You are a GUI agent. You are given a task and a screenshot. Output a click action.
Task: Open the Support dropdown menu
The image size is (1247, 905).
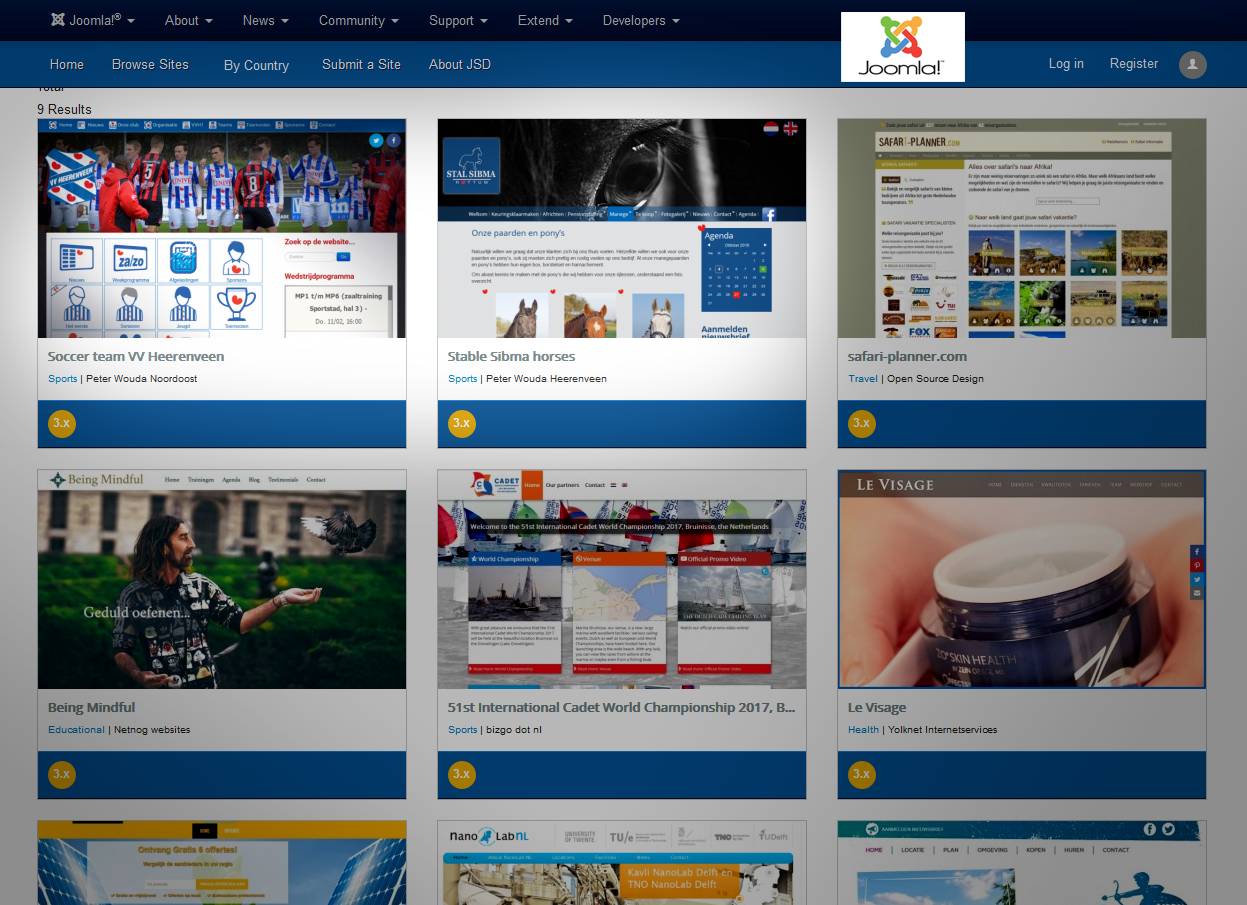458,20
